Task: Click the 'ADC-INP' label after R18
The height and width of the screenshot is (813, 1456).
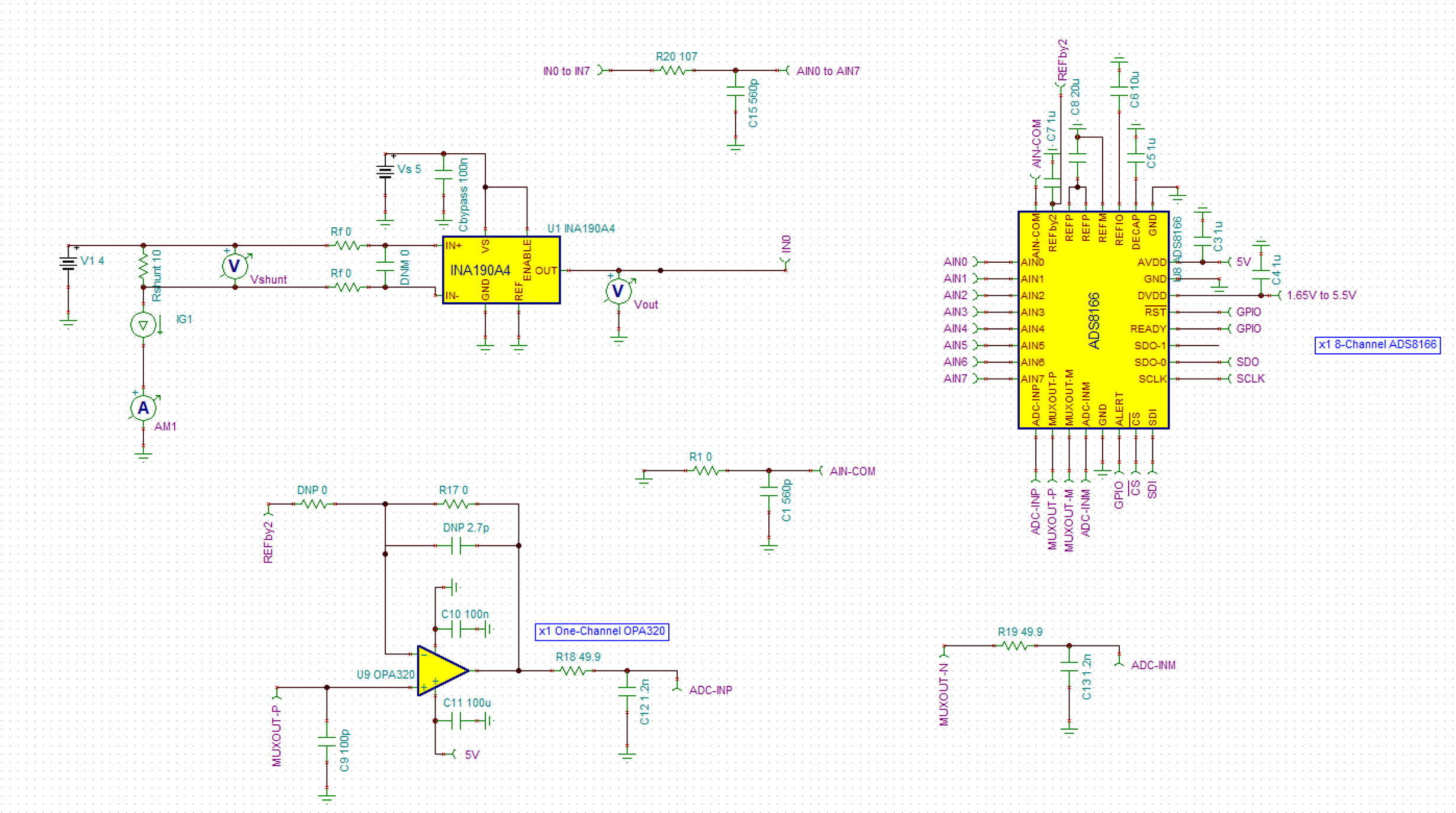Action: (710, 691)
